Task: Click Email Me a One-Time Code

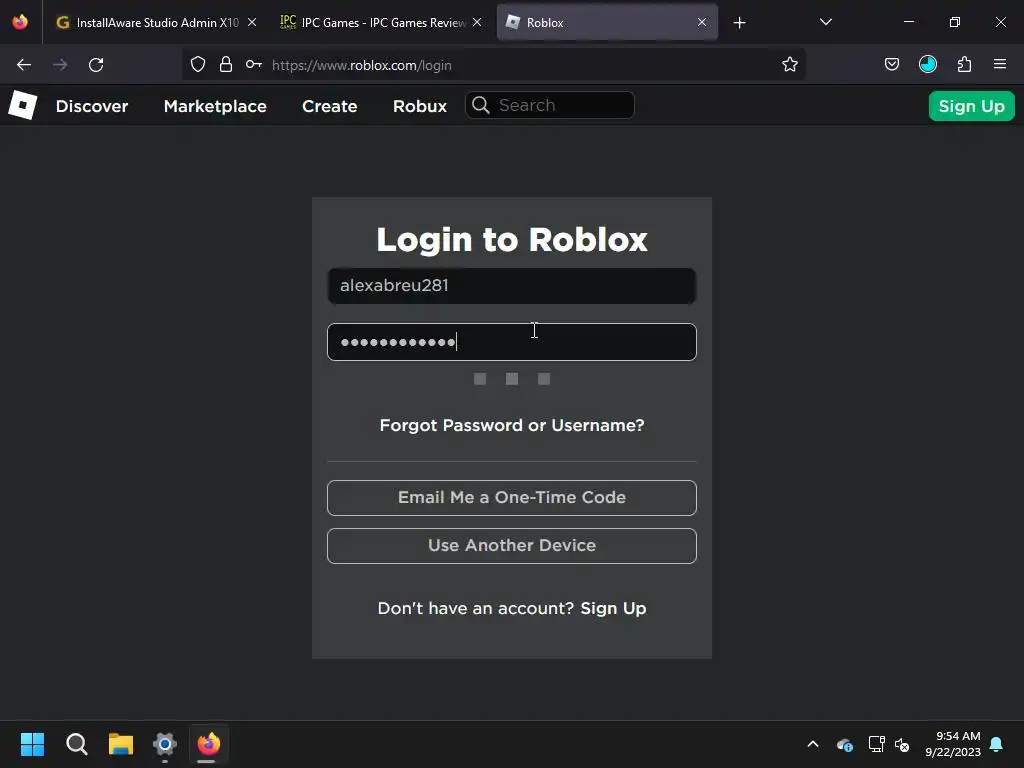Action: pyautogui.click(x=512, y=498)
